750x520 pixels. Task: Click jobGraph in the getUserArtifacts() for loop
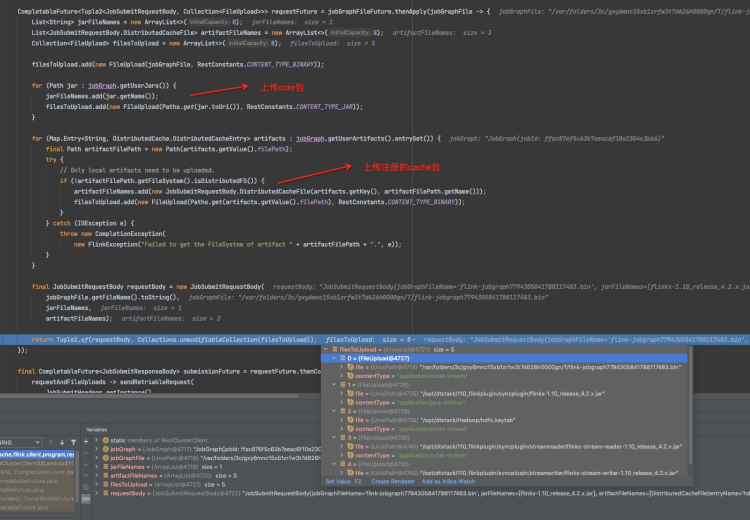tap(310, 138)
